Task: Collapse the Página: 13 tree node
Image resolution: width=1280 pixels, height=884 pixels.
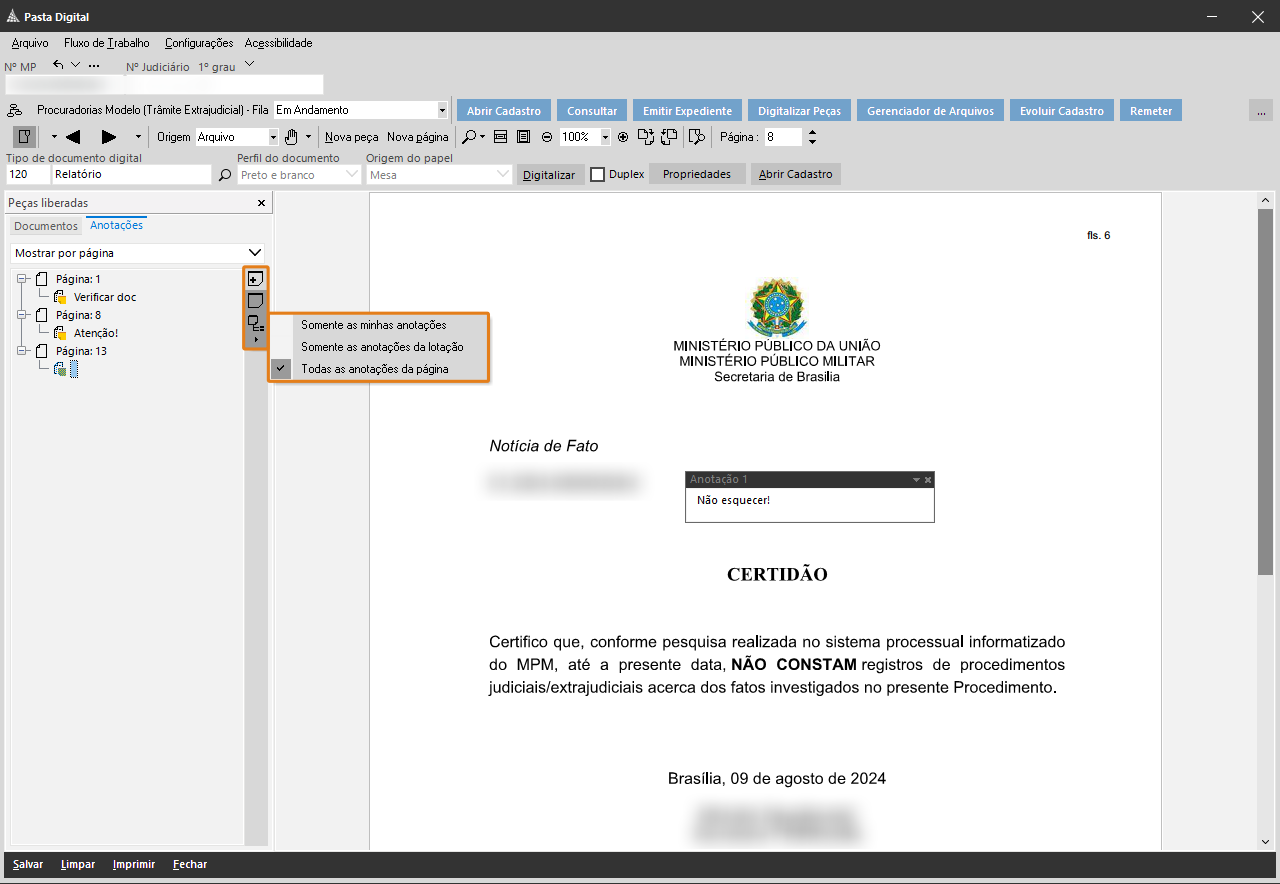Action: 23,351
